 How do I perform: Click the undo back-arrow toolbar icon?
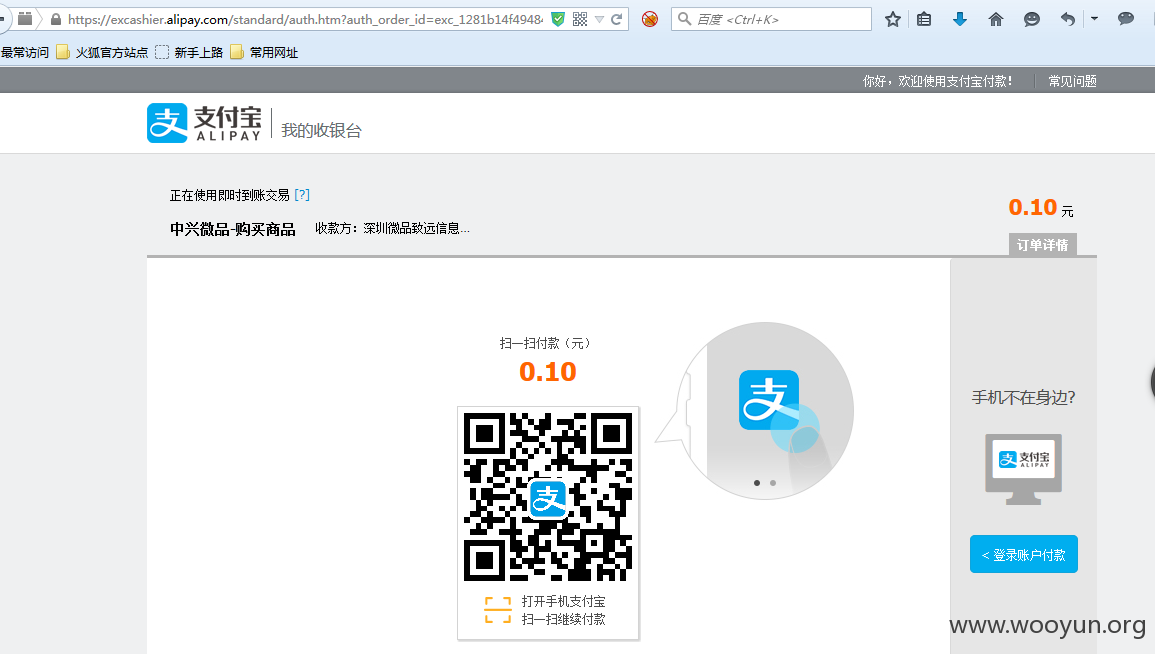1067,19
